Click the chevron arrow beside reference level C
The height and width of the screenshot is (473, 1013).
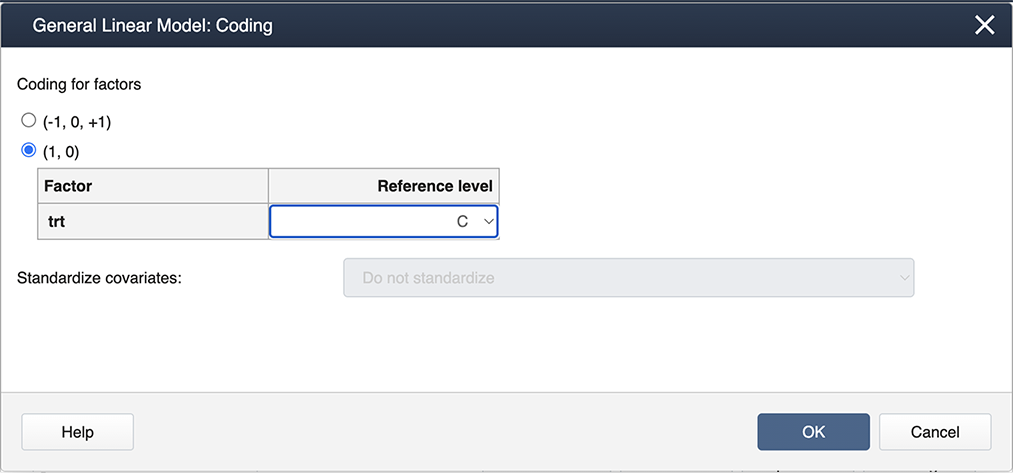(x=487, y=221)
